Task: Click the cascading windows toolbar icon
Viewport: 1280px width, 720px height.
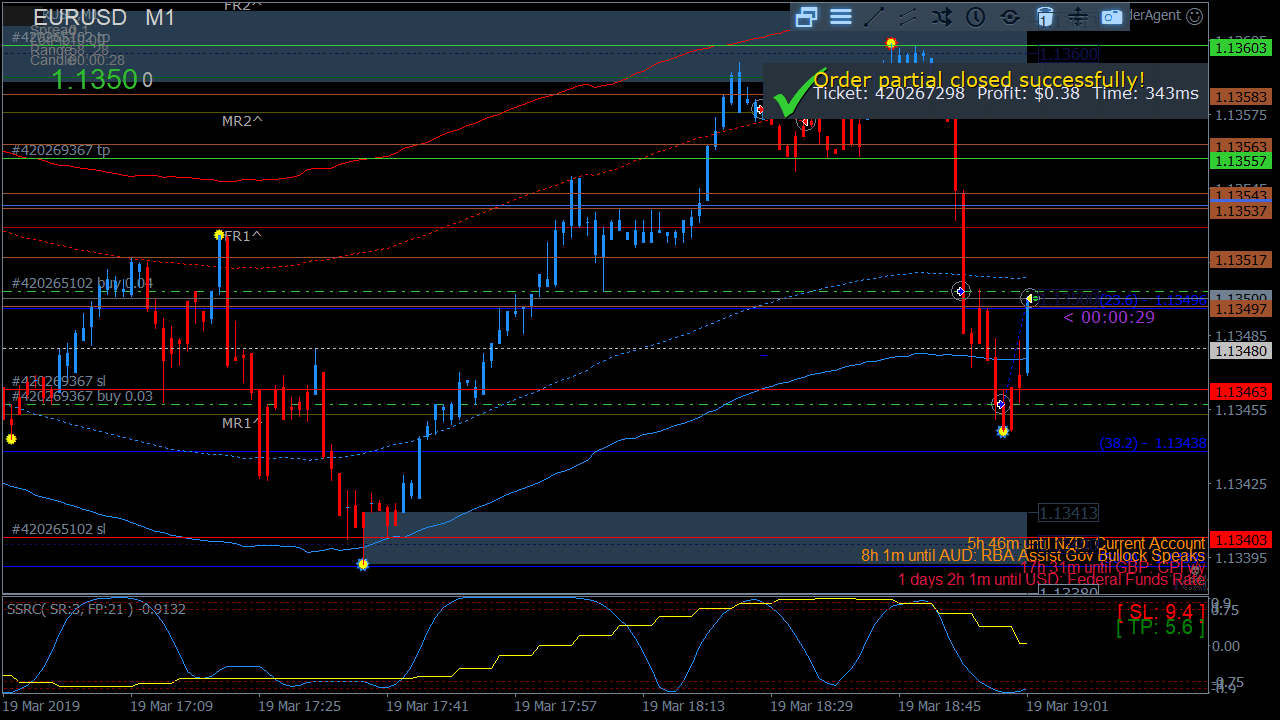Action: point(807,16)
